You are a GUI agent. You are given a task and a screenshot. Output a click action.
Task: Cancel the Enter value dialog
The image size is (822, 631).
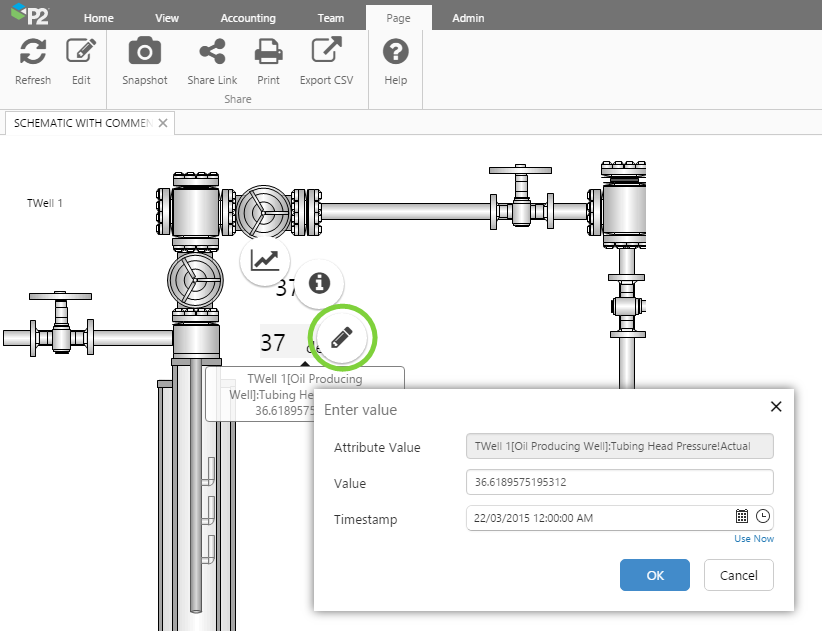pyautogui.click(x=739, y=575)
